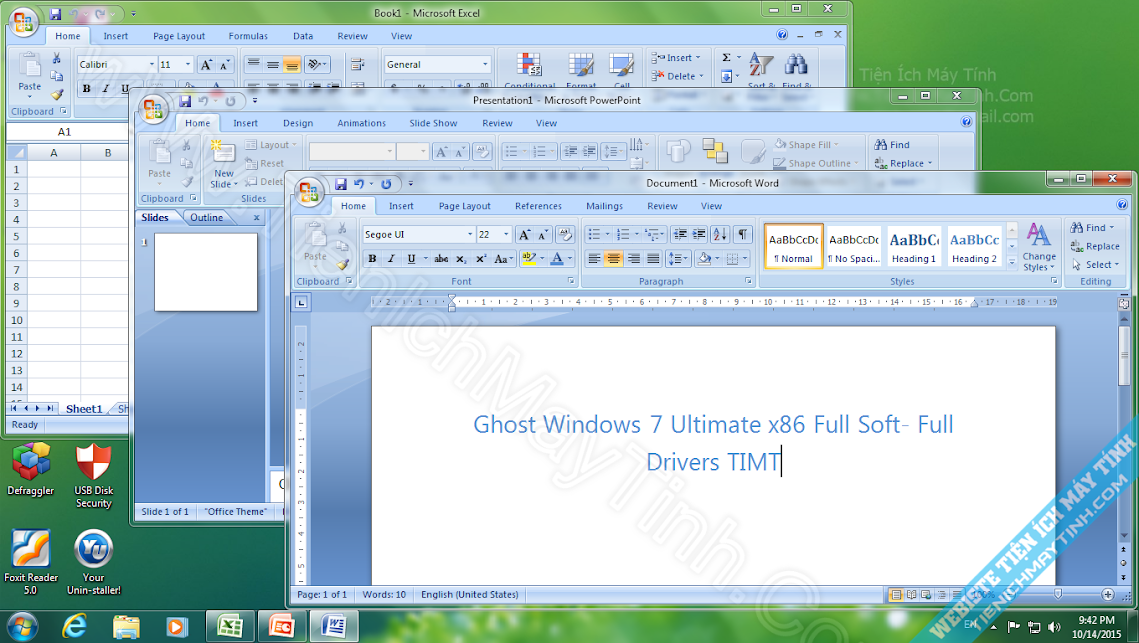
Task: Open Sort dialog from the Paragraph group
Action: click(719, 233)
